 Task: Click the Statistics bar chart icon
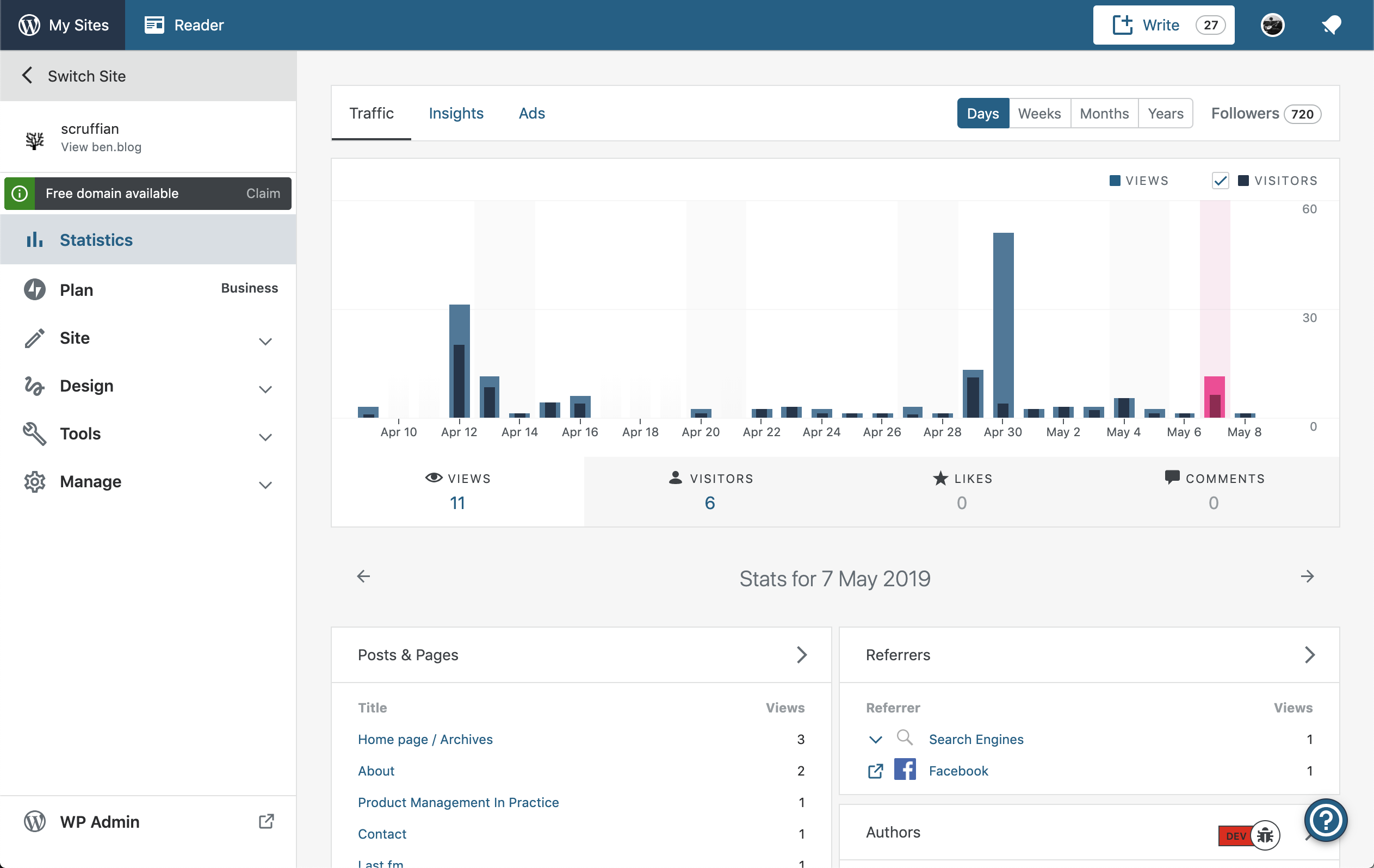(x=34, y=240)
